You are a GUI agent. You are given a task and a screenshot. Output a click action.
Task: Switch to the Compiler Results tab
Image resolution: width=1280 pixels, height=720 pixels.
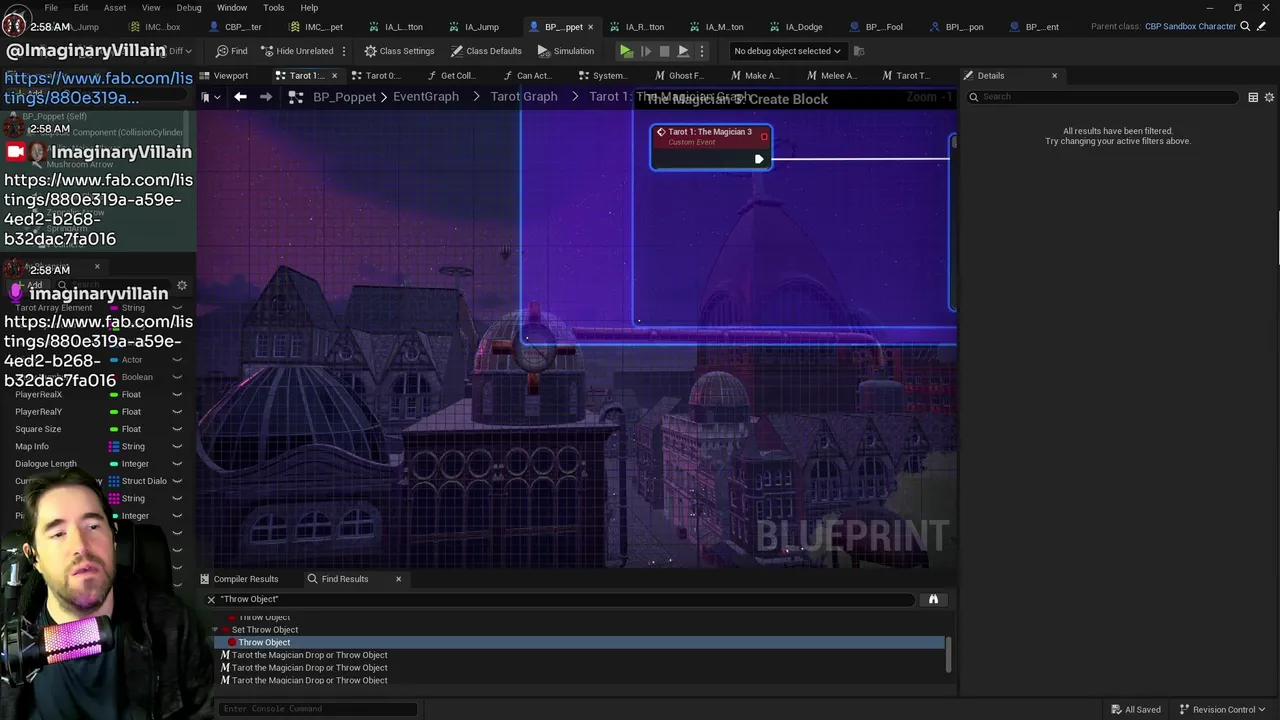pos(239,579)
